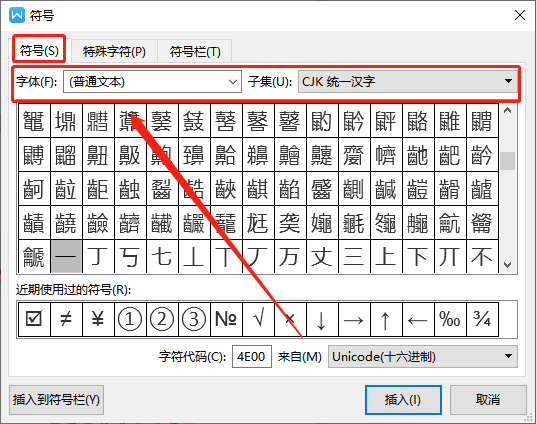
Task: Open the 字体 font dropdown
Action: [152, 82]
